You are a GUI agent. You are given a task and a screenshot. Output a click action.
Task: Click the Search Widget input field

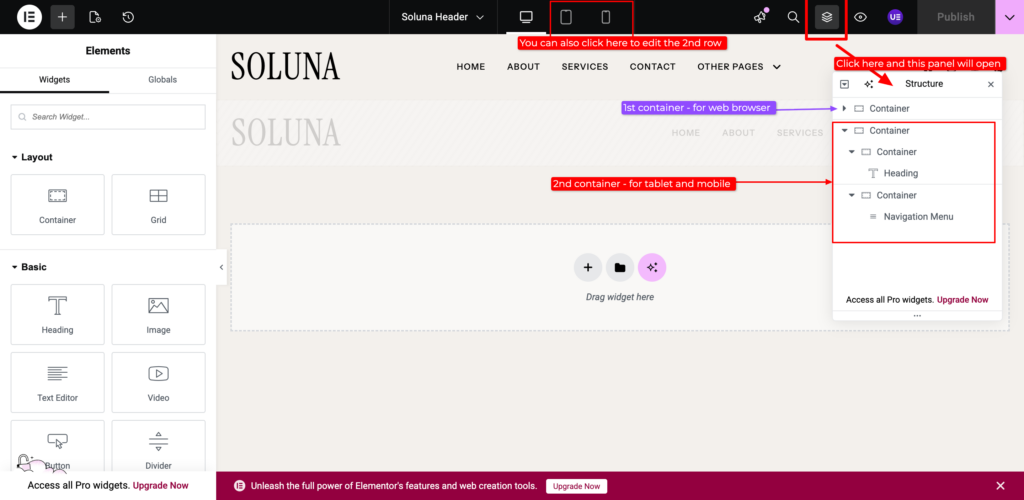click(x=108, y=117)
